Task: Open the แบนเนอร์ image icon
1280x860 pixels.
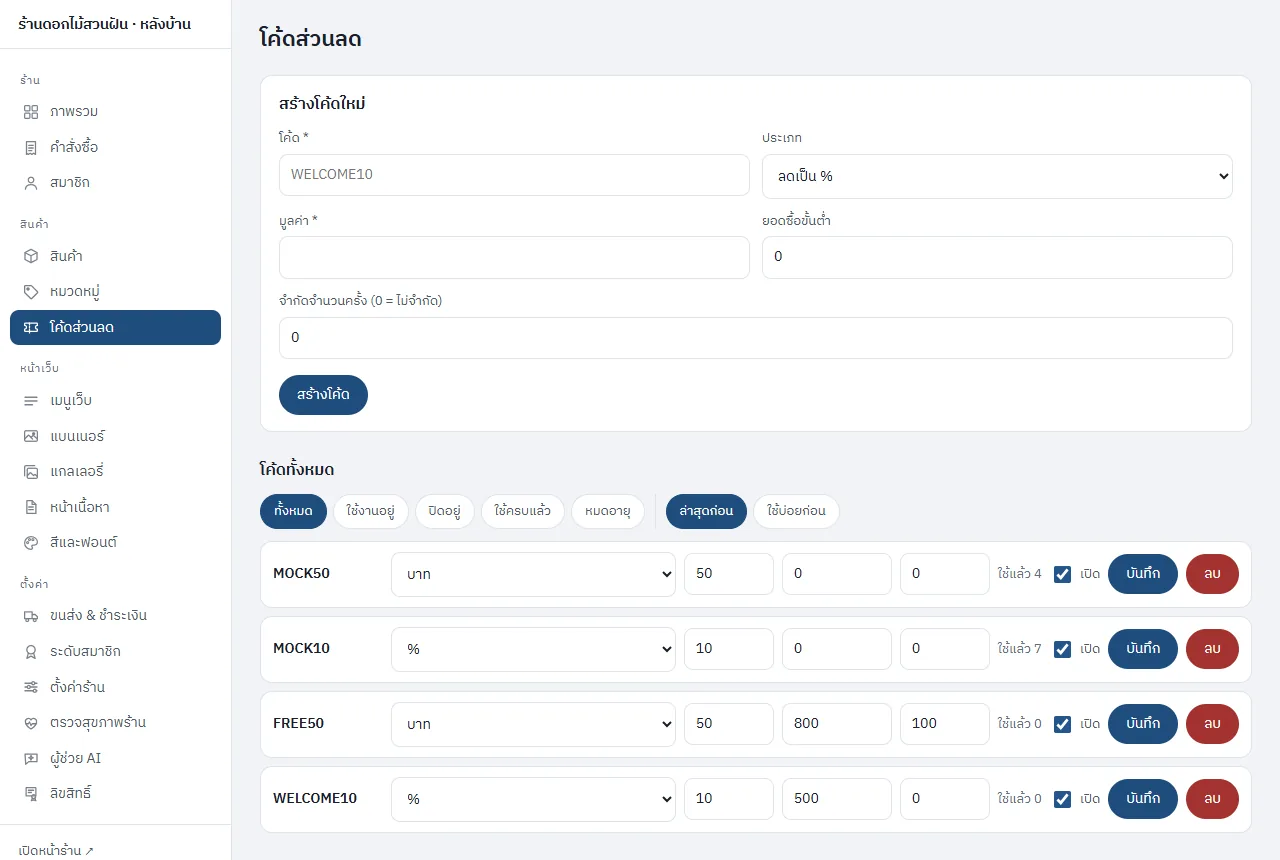Action: pos(31,436)
